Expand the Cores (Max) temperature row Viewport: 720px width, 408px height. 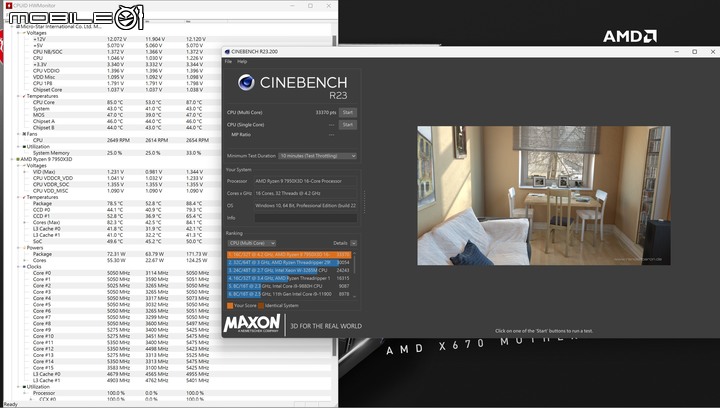[25, 222]
